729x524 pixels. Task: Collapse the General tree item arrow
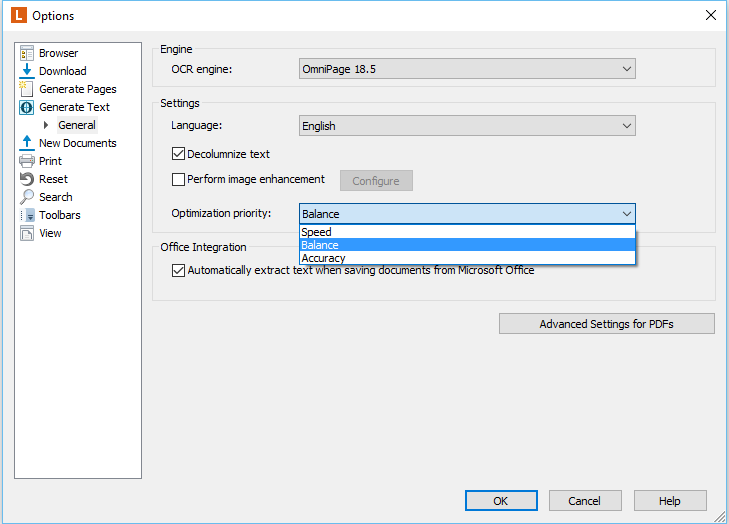click(x=46, y=125)
